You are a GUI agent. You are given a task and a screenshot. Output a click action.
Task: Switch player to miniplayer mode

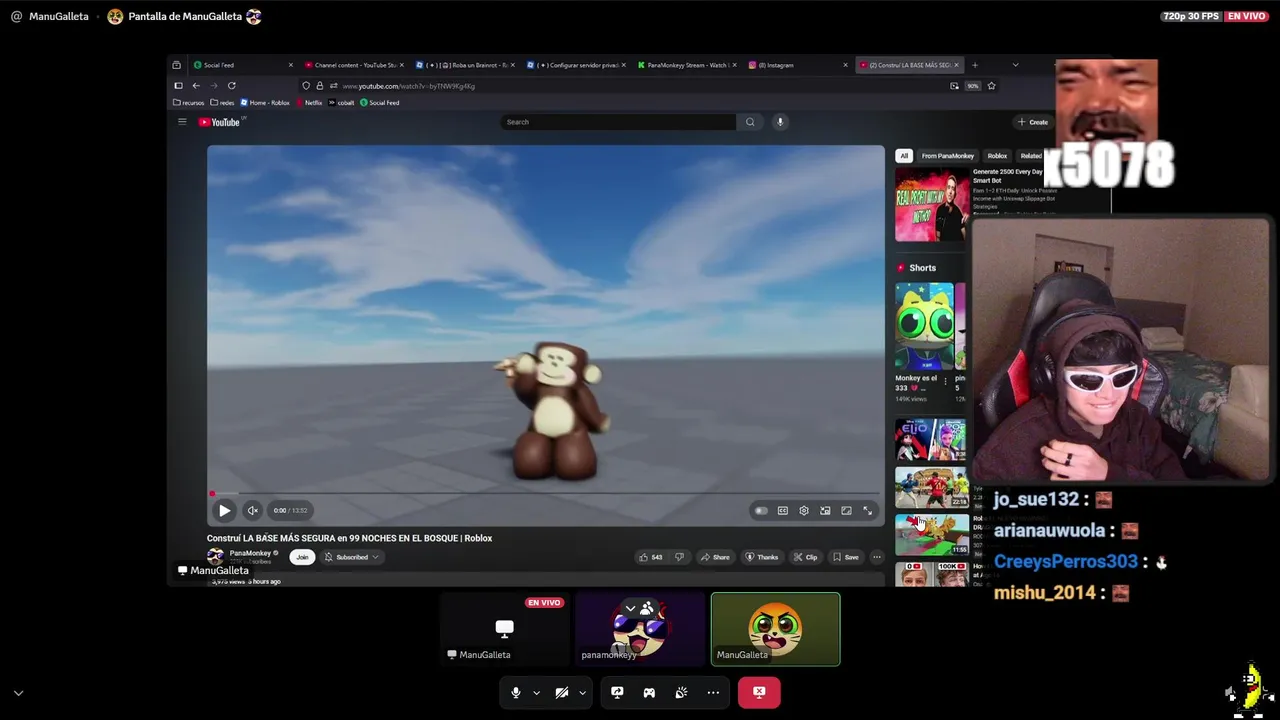[825, 511]
